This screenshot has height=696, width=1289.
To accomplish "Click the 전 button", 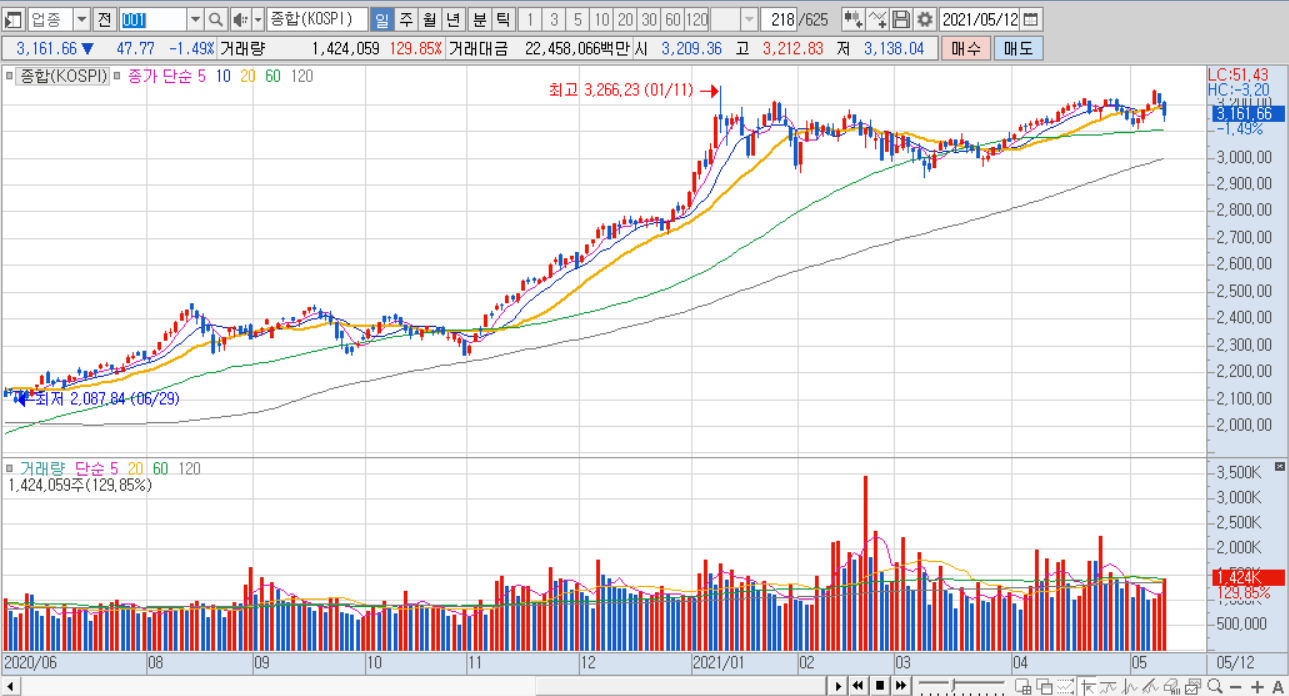I will click(104, 19).
